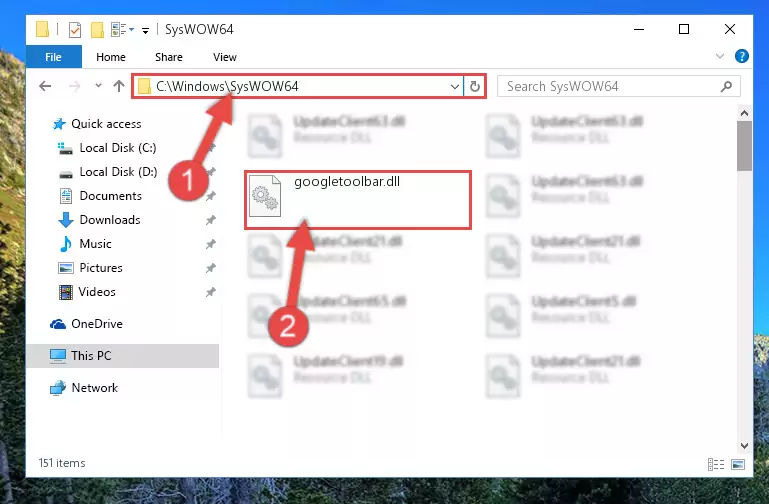Image resolution: width=769 pixels, height=504 pixels.
Task: Open Pictures in the navigation pane
Action: pos(101,268)
